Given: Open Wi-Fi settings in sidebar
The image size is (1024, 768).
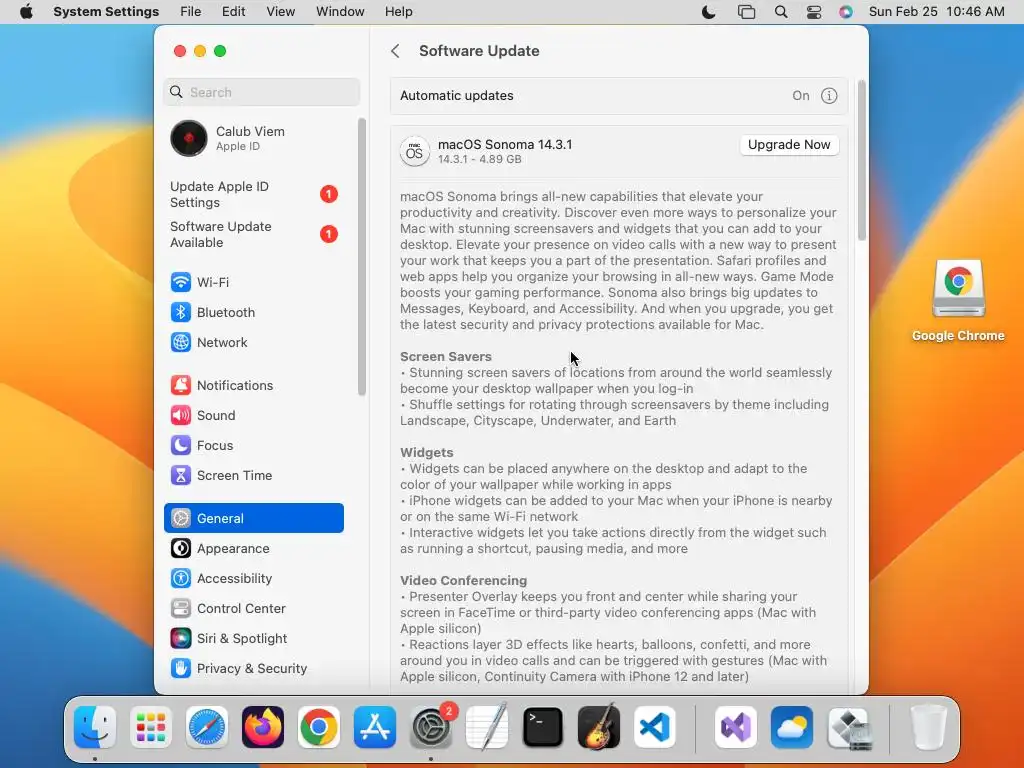Looking at the screenshot, I should click(x=253, y=282).
